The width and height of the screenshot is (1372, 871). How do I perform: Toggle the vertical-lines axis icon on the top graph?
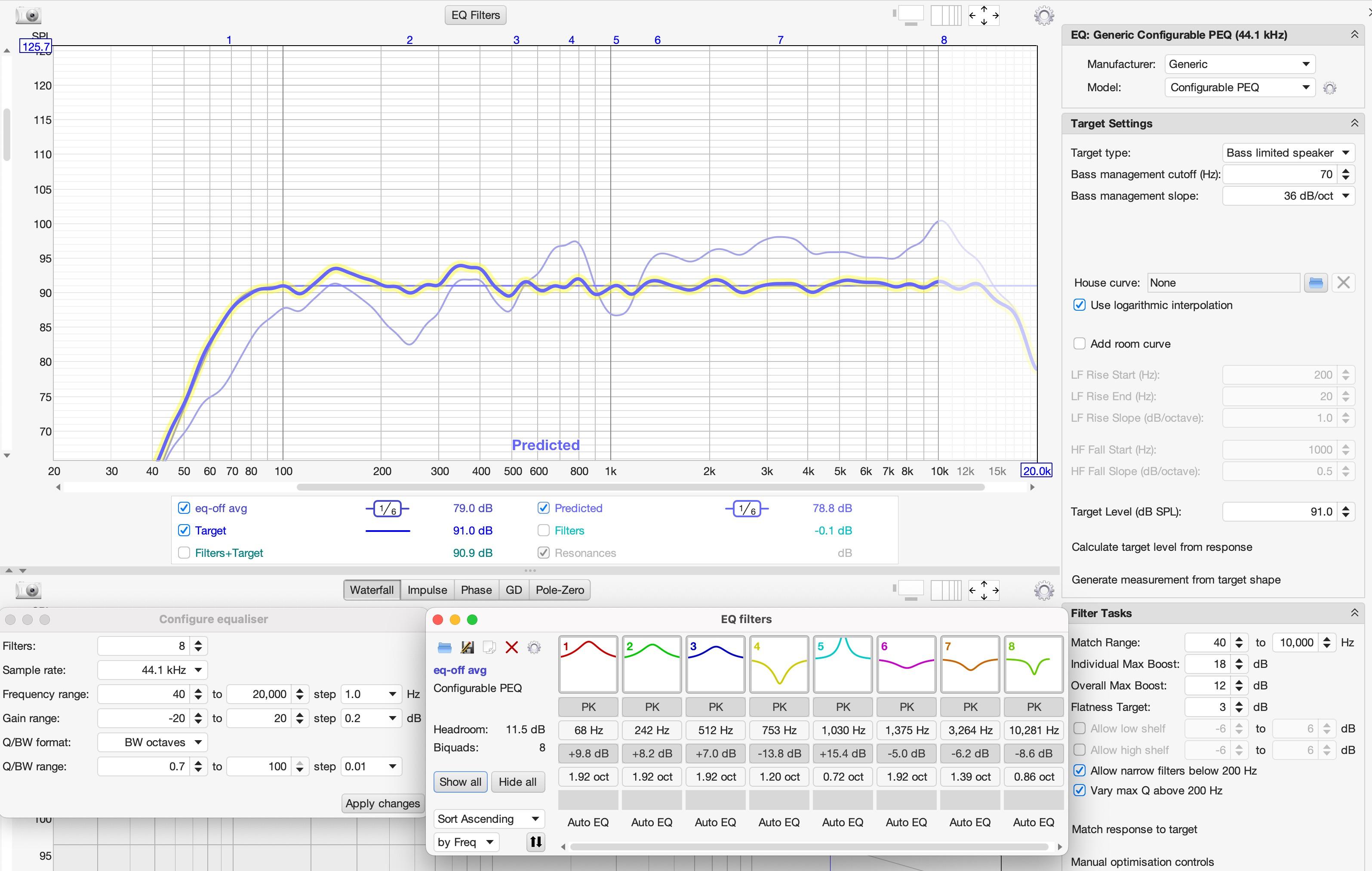click(x=946, y=15)
